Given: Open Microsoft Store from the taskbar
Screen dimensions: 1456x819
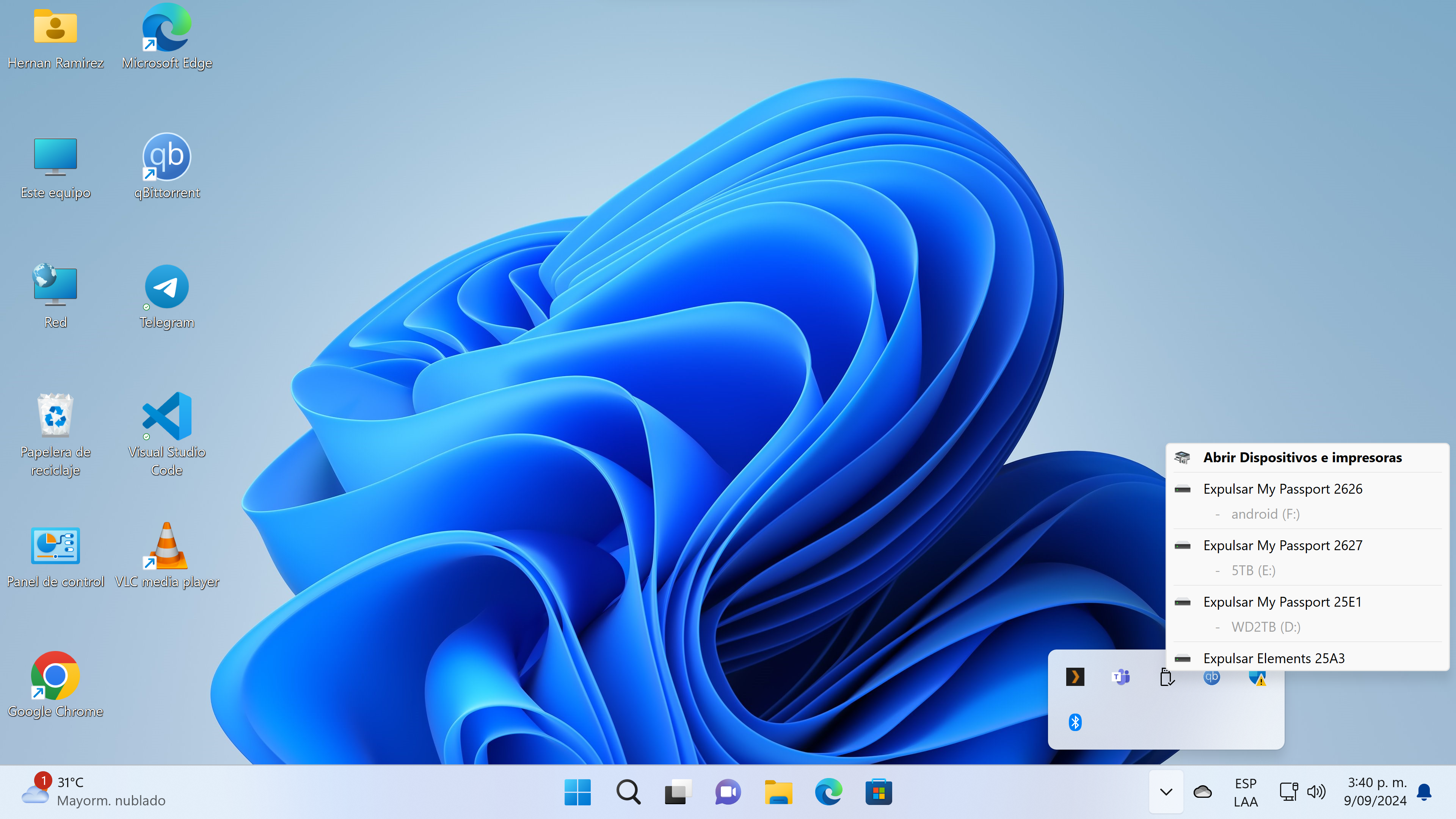Looking at the screenshot, I should 879,792.
